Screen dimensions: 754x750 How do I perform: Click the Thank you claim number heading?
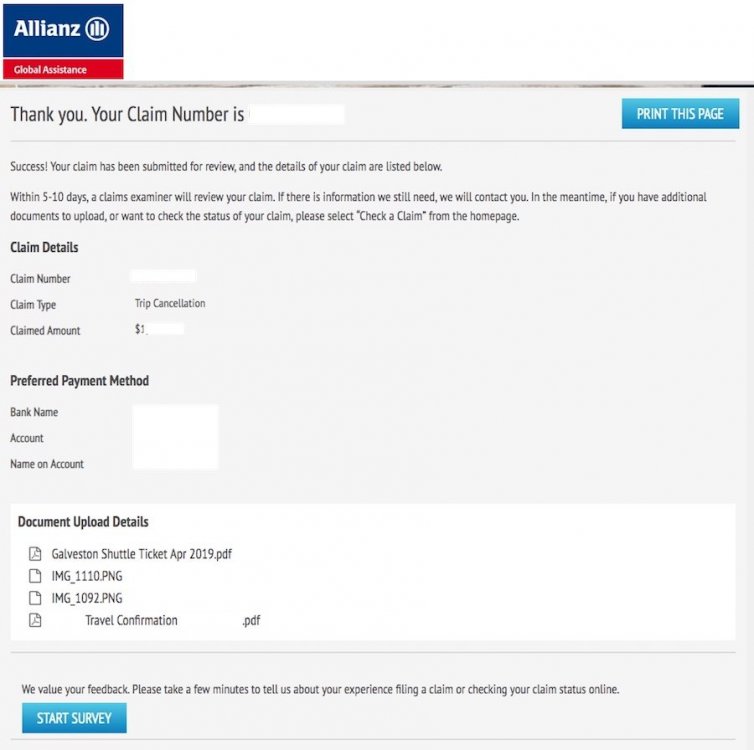[x=127, y=115]
